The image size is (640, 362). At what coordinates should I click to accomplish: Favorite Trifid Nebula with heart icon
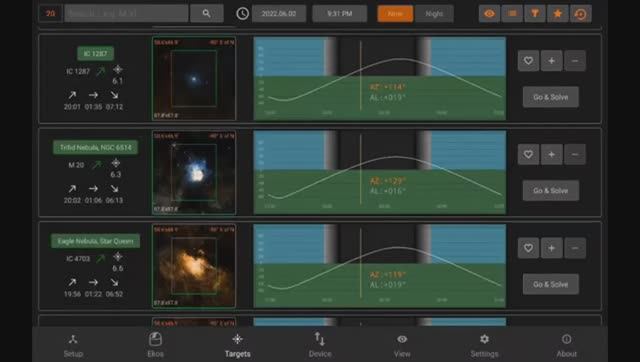point(528,154)
